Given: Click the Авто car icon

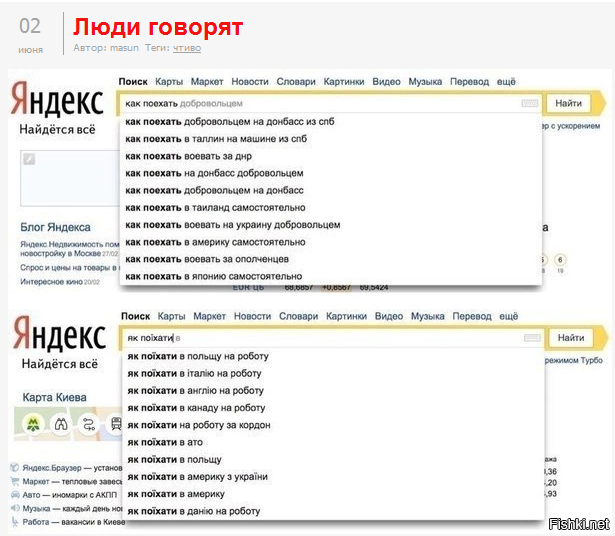Looking at the screenshot, I should [15, 494].
